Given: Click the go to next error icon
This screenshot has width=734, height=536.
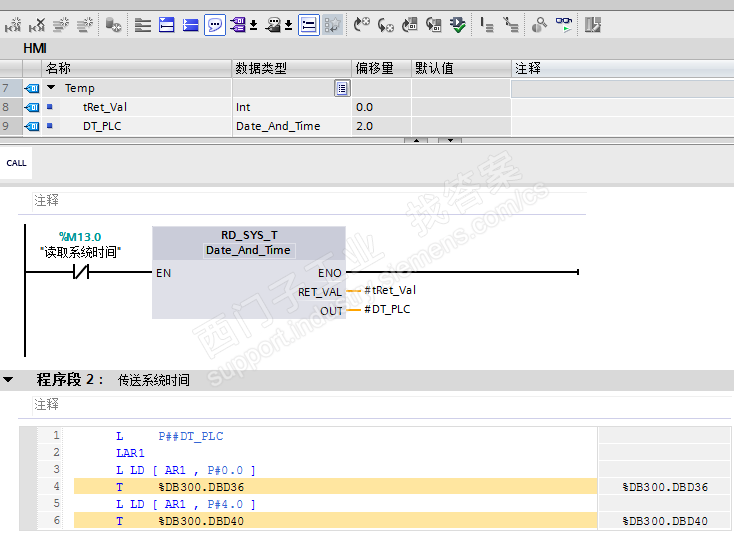Looking at the screenshot, I should 362,25.
